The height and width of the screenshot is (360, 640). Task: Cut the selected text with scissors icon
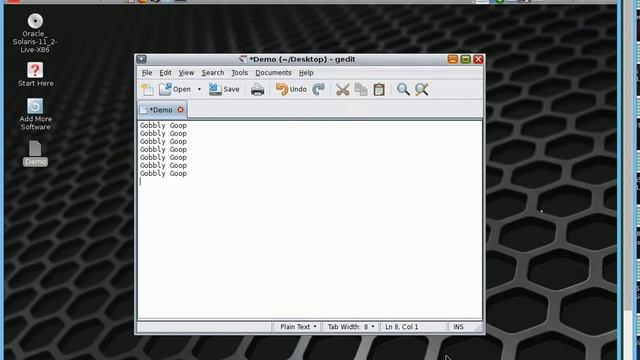point(342,89)
